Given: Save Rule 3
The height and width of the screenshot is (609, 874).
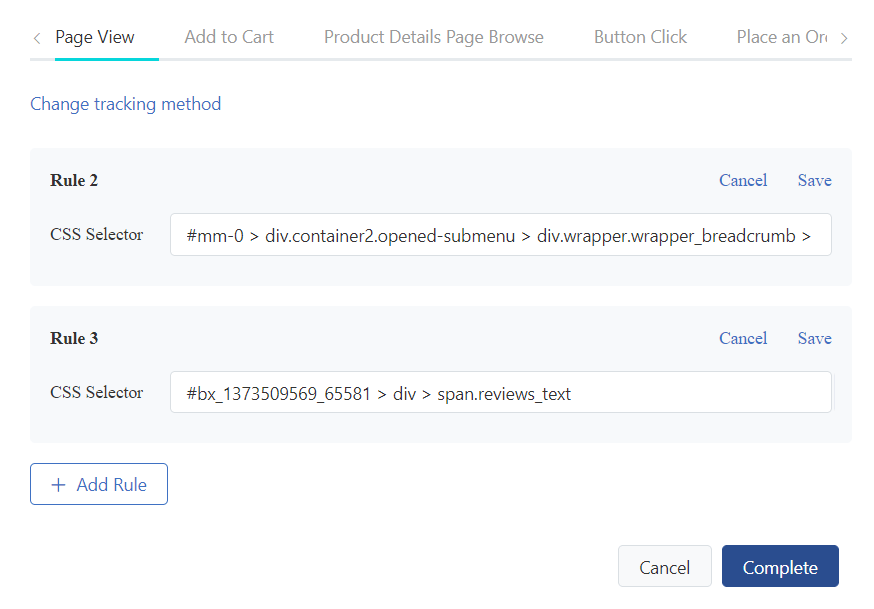Looking at the screenshot, I should pyautogui.click(x=814, y=338).
